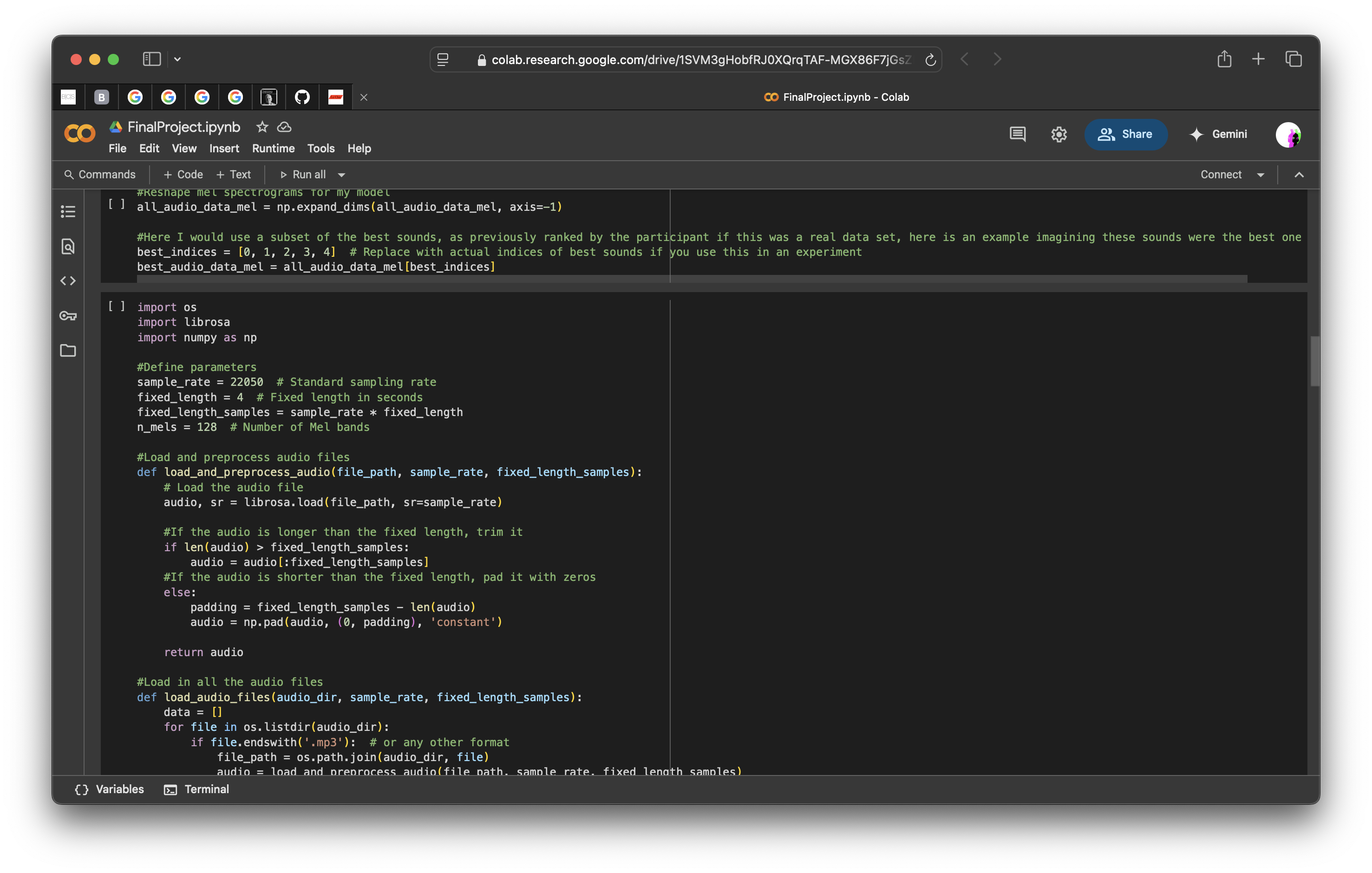
Task: Go back with the browser back arrow
Action: click(x=964, y=59)
